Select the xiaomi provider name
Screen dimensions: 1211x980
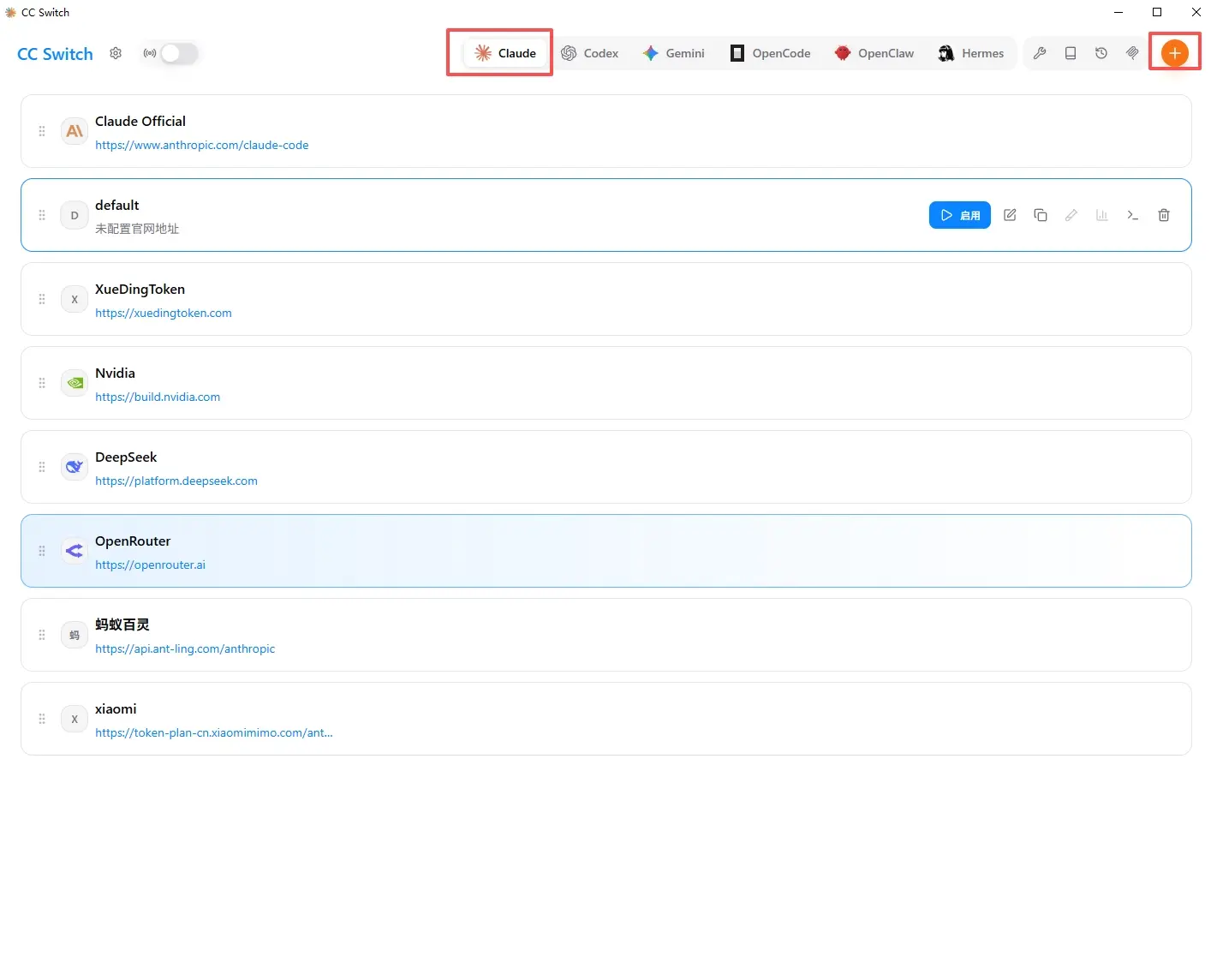(x=116, y=709)
